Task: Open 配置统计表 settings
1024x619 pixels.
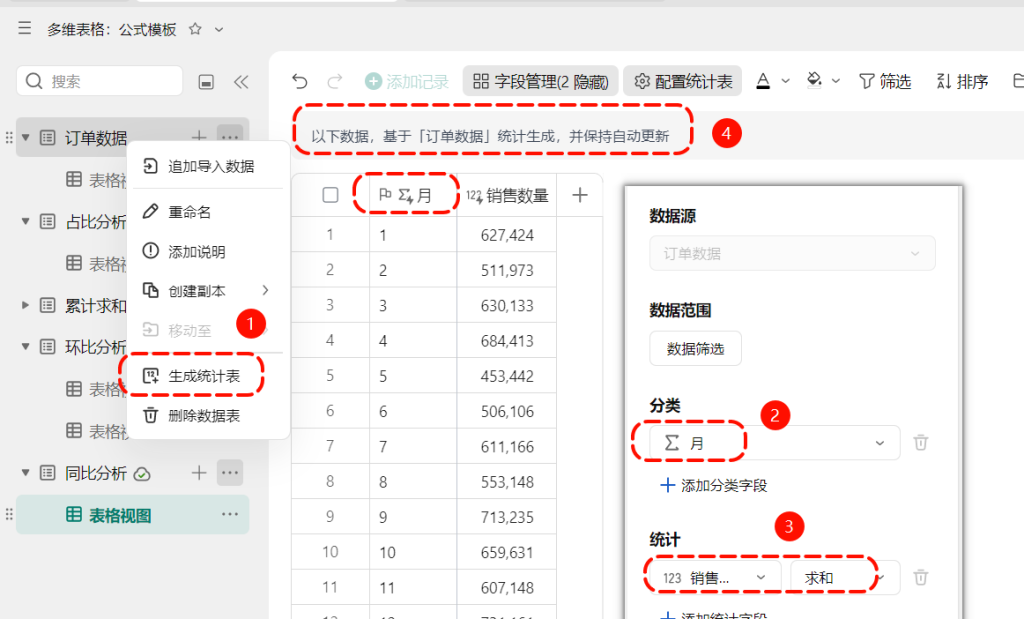Action: coord(683,81)
